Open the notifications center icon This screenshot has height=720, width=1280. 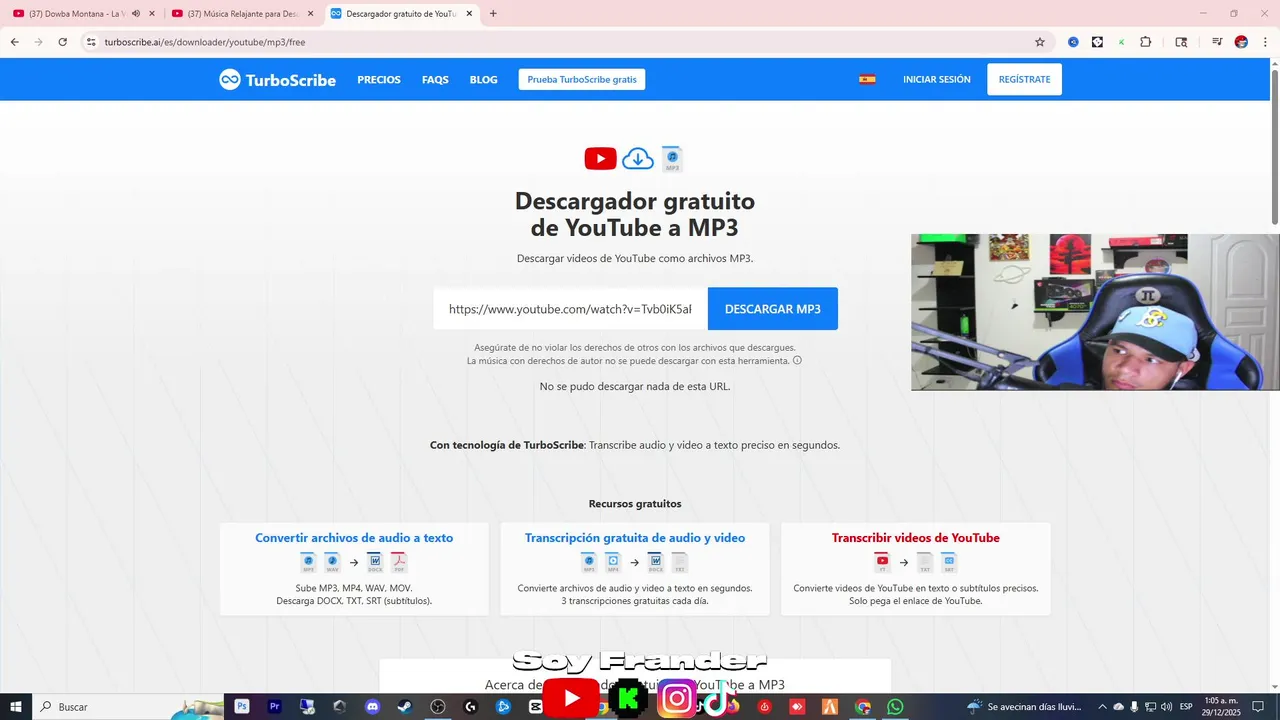[x=1258, y=706]
